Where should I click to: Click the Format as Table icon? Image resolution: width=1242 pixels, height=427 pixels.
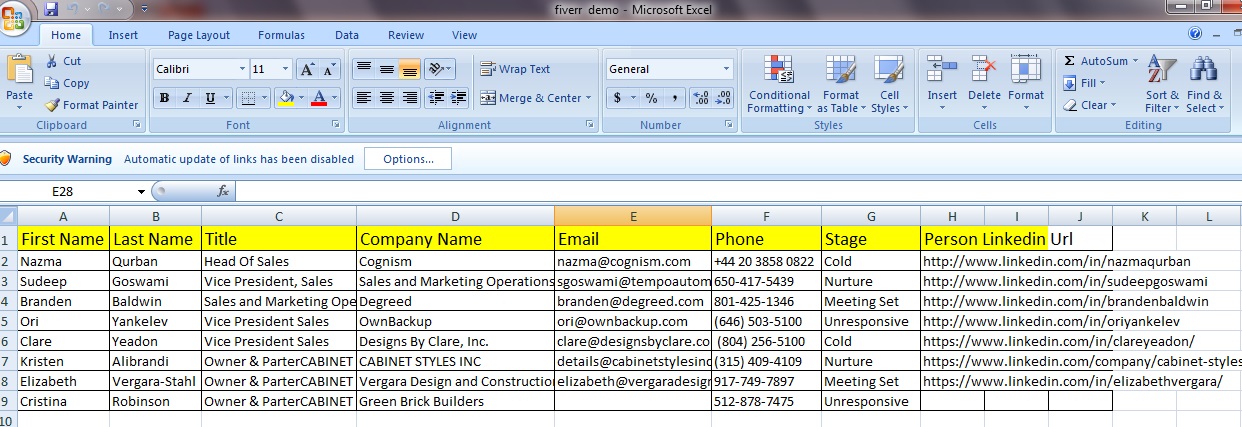[x=841, y=70]
